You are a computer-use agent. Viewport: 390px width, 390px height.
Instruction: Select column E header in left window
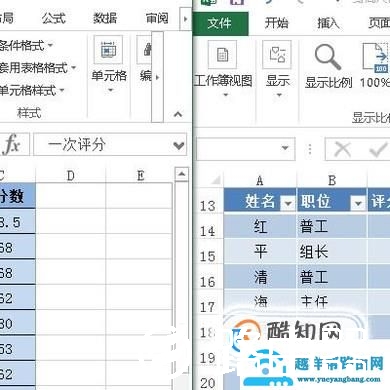pyautogui.click(x=140, y=175)
